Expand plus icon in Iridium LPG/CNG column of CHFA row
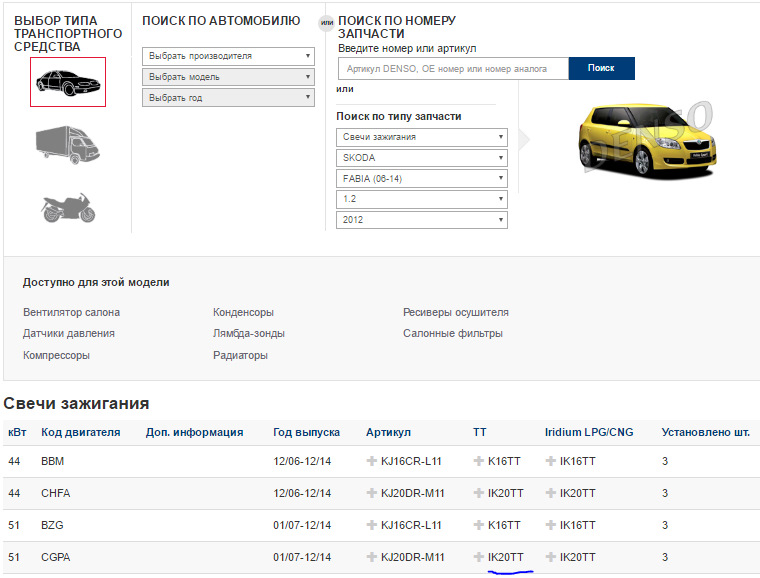Screen dimensions: 760x578 click(x=550, y=493)
